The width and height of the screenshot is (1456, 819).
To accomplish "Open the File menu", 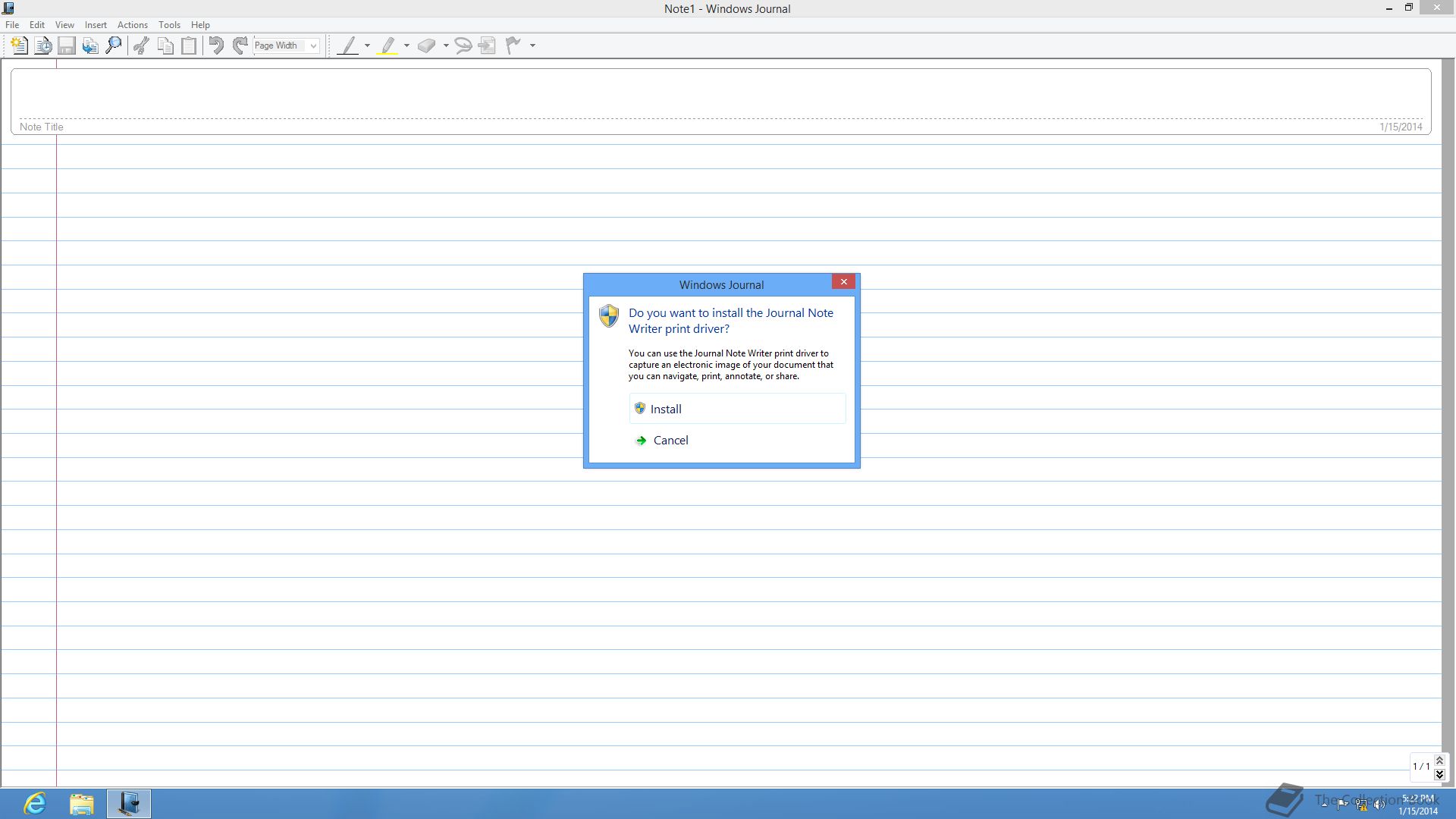I will (12, 25).
